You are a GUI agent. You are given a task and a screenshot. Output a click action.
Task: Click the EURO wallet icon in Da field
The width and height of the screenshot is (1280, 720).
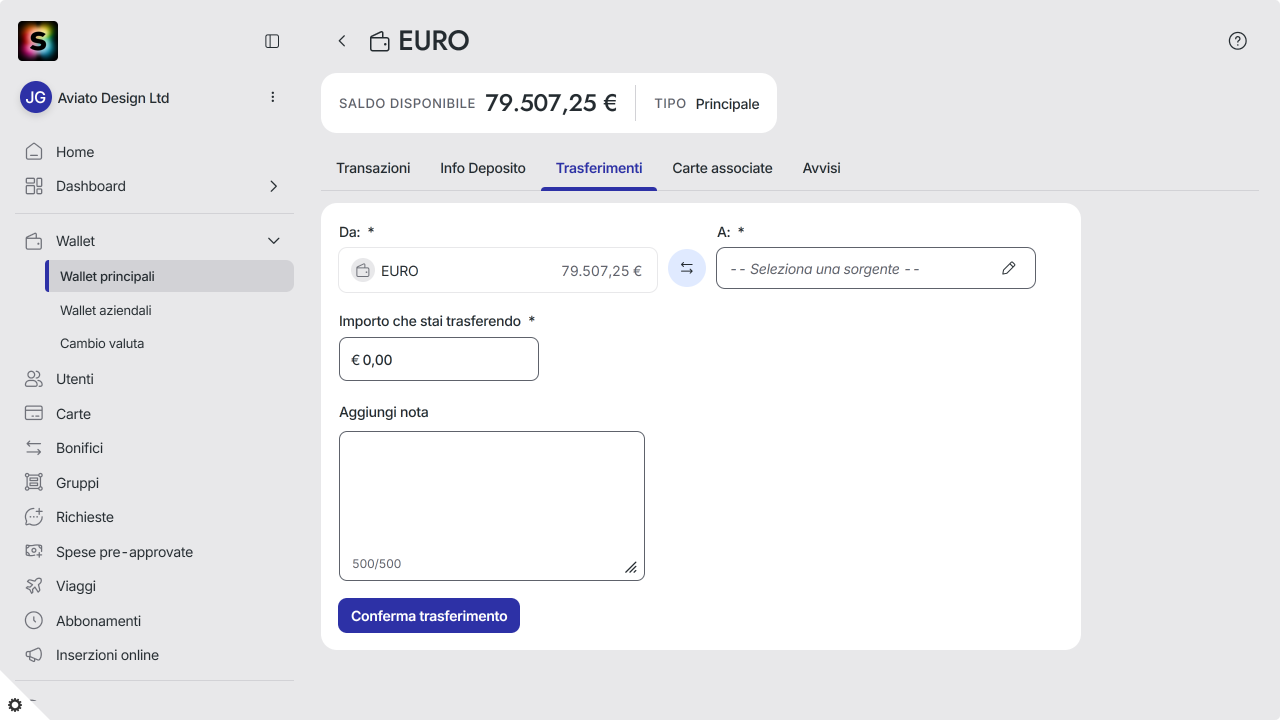click(x=363, y=270)
